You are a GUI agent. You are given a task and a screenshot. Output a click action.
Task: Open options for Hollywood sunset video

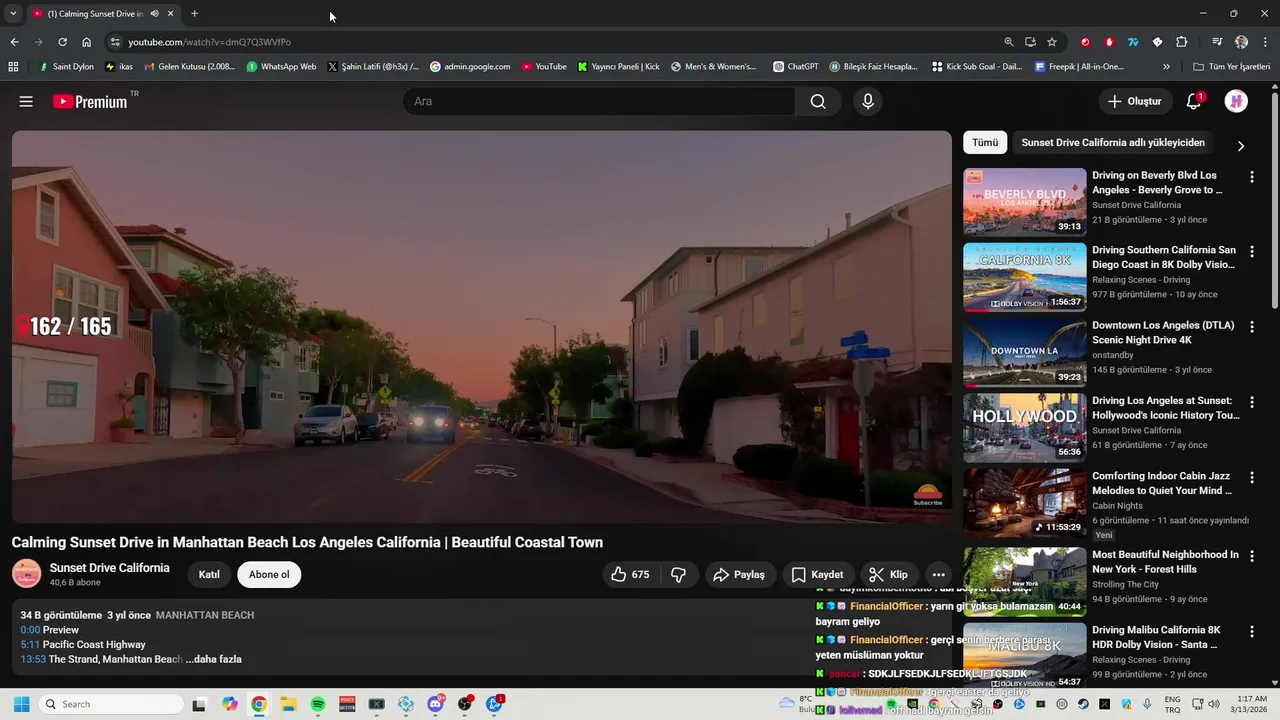[x=1251, y=402]
